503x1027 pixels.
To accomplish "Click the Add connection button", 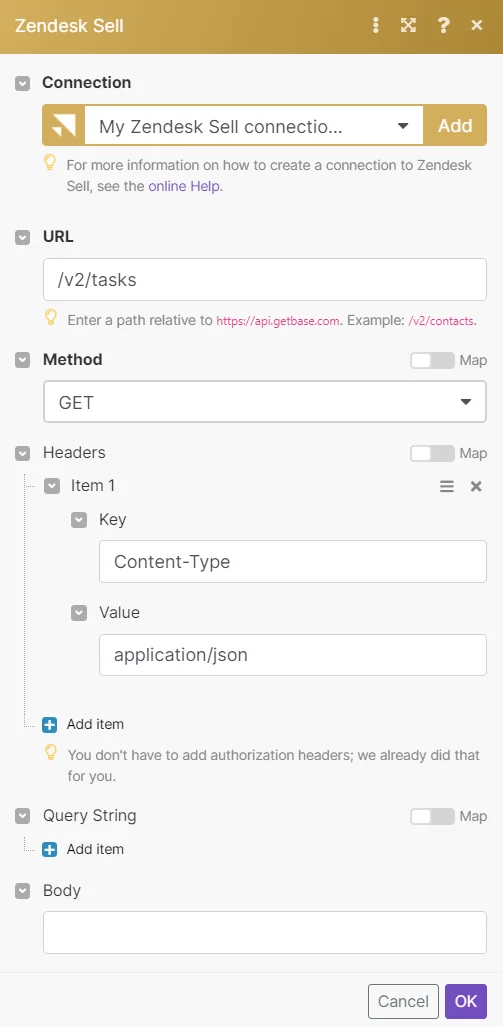I will (x=455, y=125).
